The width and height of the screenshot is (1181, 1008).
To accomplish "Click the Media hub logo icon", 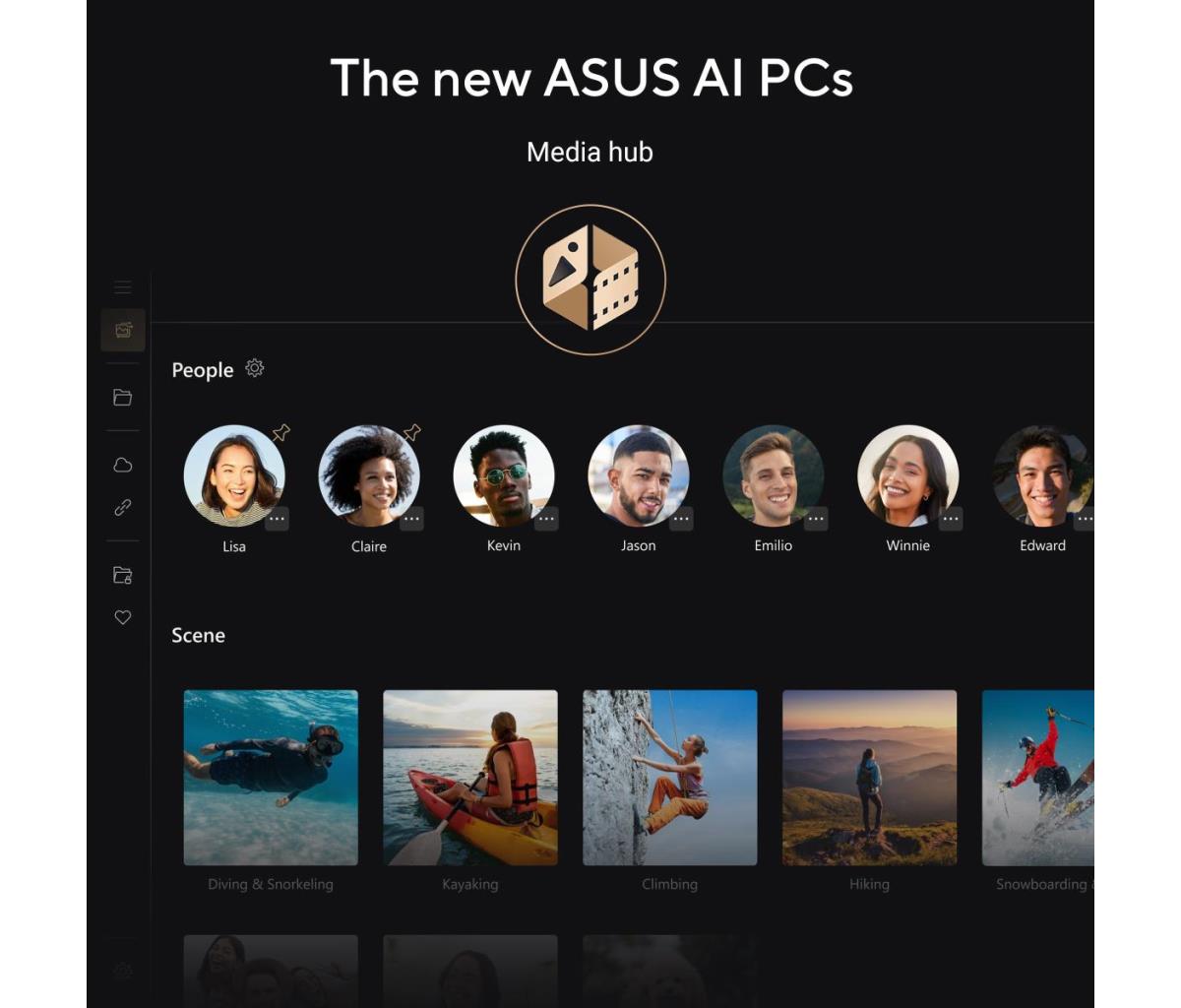I will pyautogui.click(x=590, y=280).
